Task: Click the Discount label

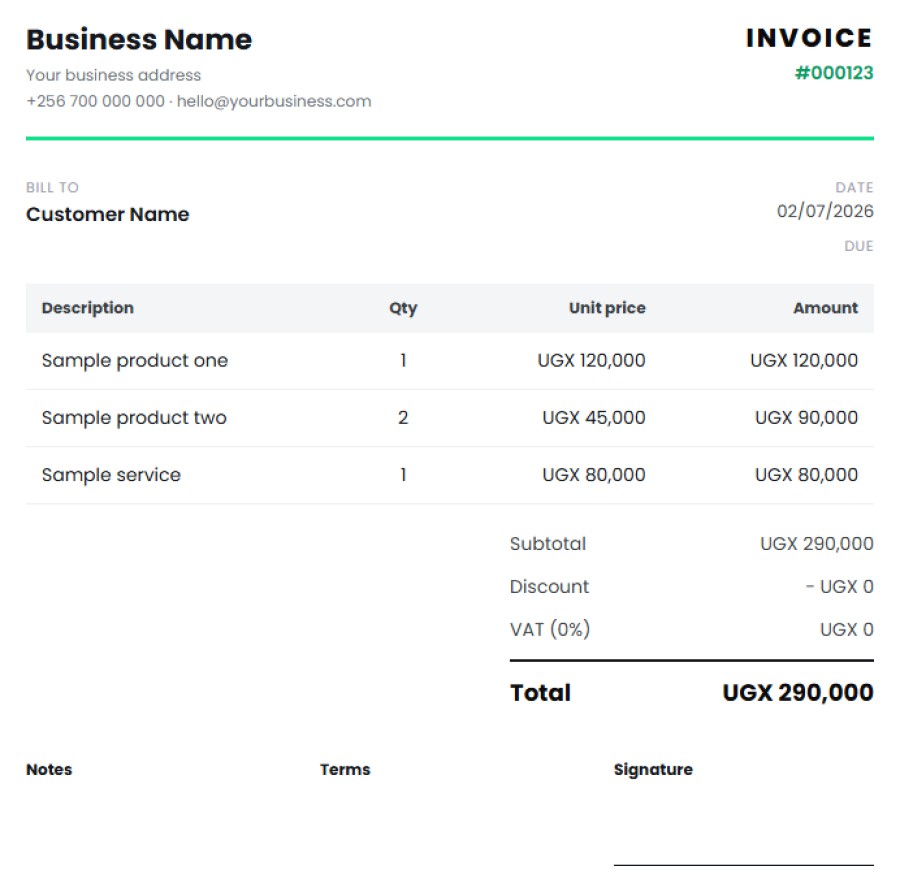Action: (x=549, y=587)
